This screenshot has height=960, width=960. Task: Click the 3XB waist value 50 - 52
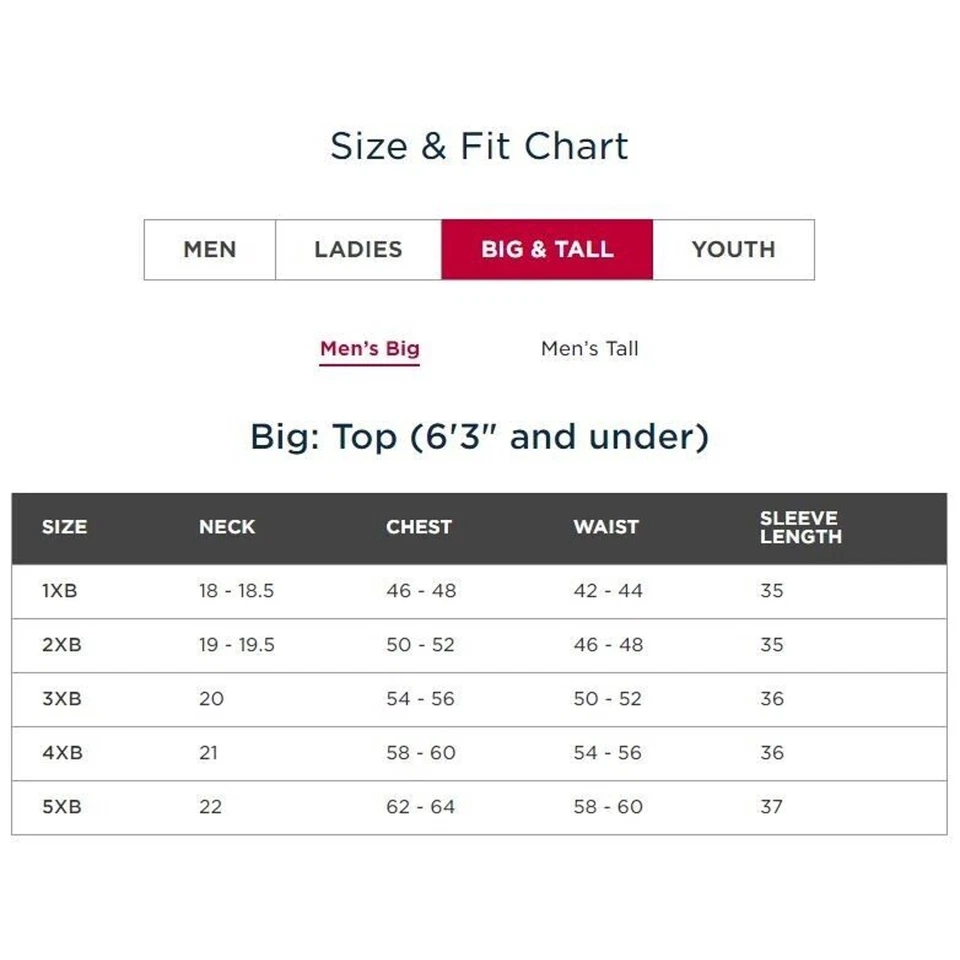(x=608, y=699)
